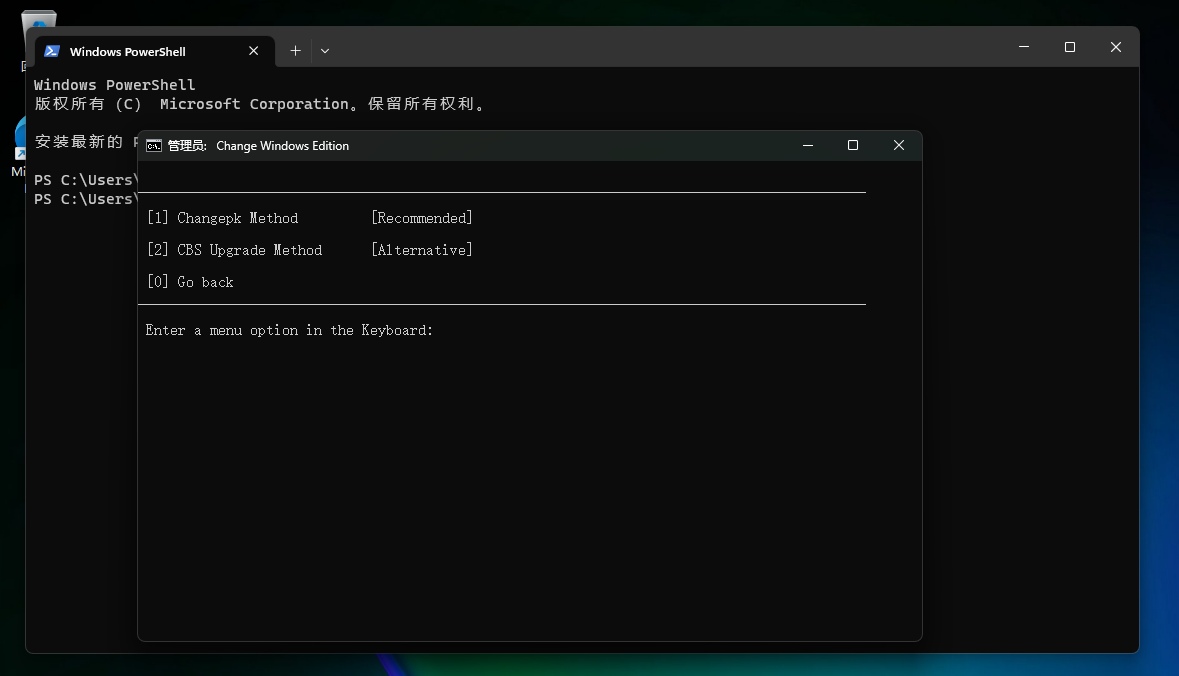Maximize the Change Windows Edition window
The image size is (1179, 676).
[x=853, y=146]
